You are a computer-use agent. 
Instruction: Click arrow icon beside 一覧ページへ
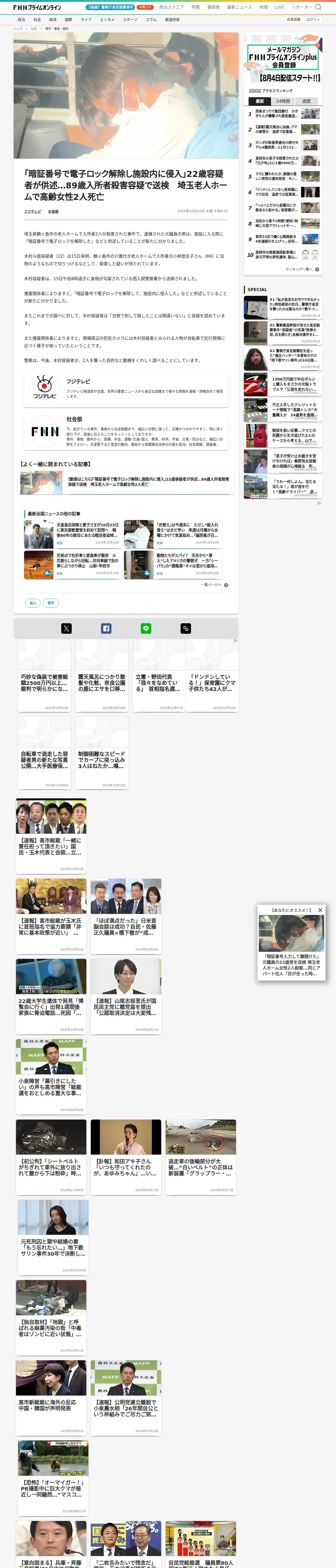point(226,585)
